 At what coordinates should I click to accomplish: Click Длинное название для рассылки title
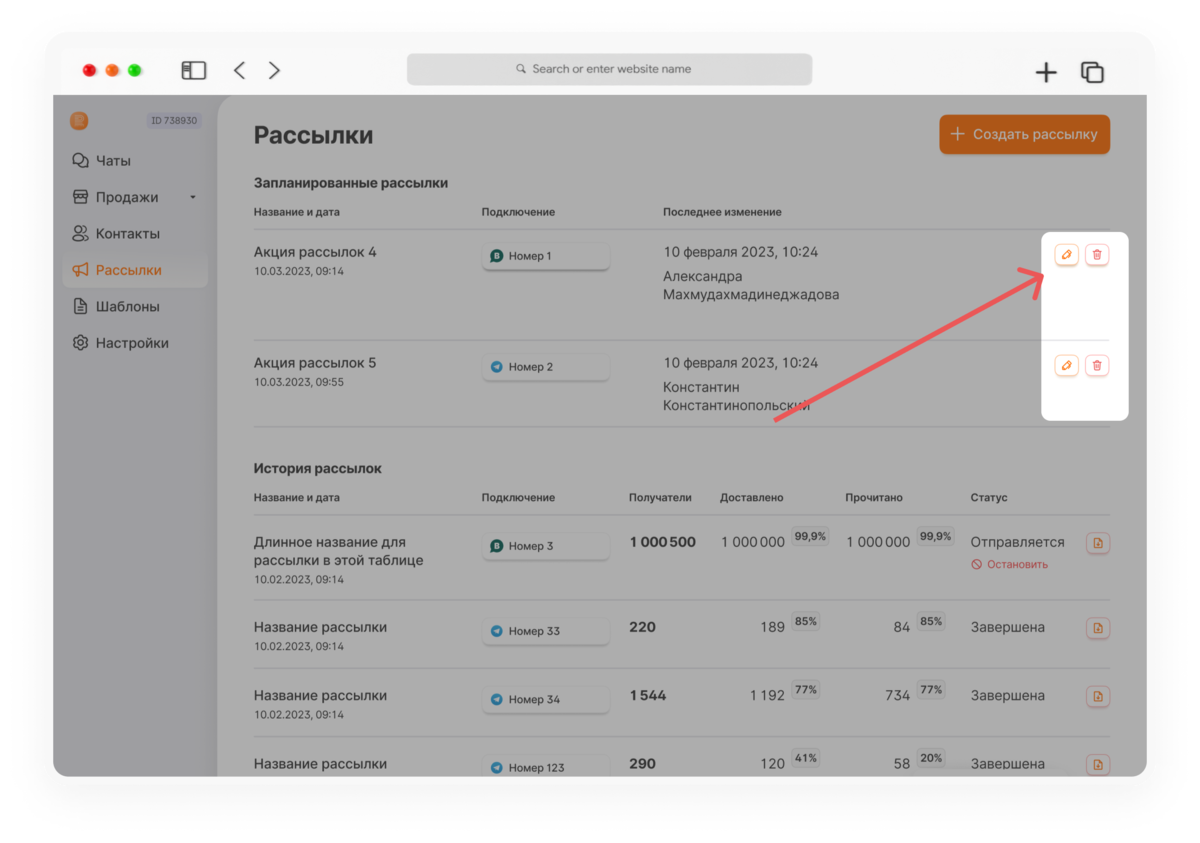[x=338, y=551]
